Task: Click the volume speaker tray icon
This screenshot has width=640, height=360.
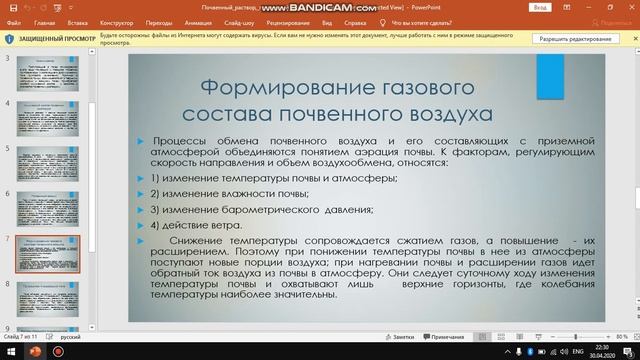Action: pos(564,351)
